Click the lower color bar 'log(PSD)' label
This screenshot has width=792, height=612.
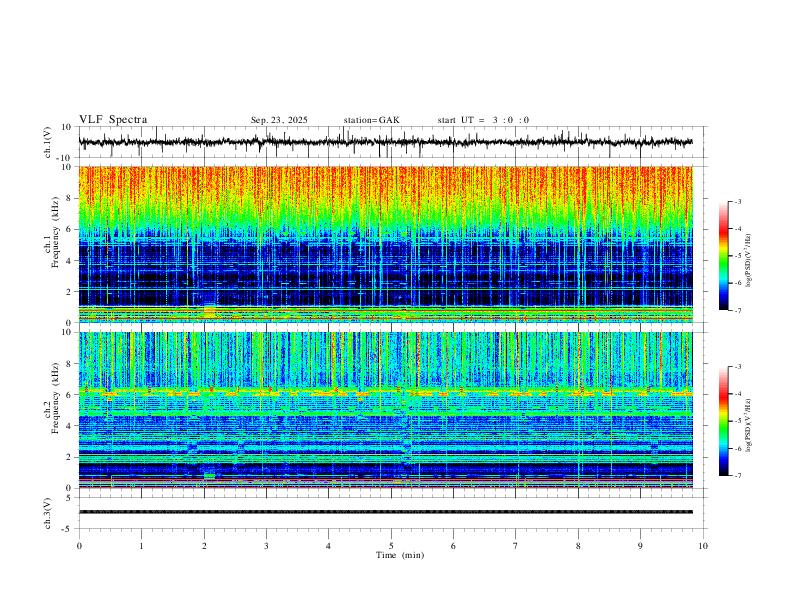coord(748,425)
